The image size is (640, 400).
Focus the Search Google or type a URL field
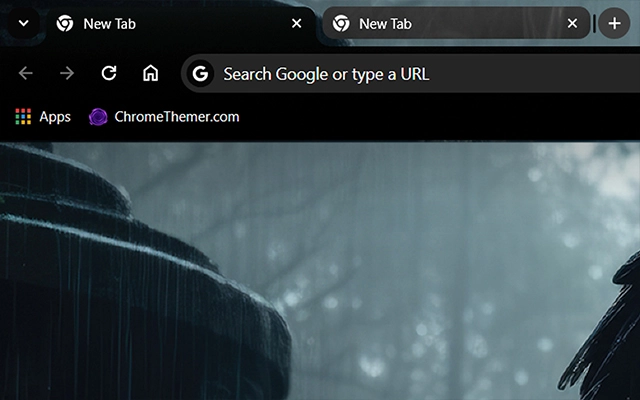coord(410,73)
